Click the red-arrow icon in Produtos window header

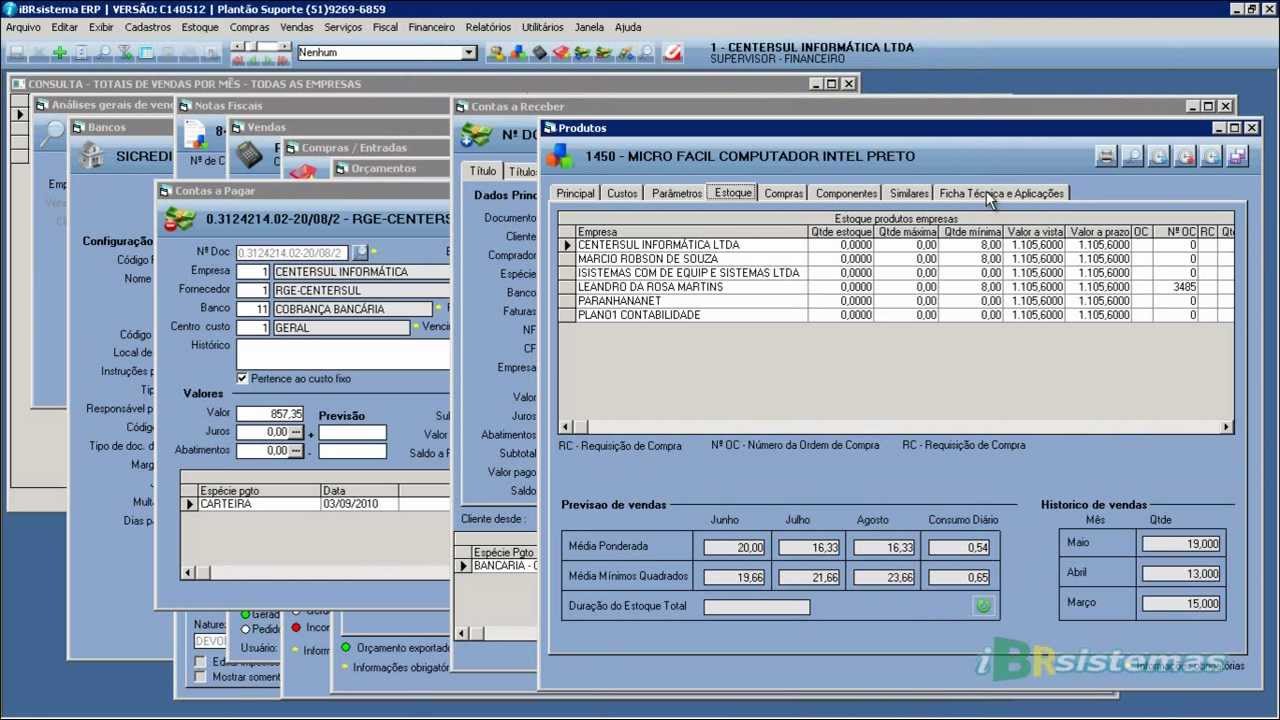1185,156
